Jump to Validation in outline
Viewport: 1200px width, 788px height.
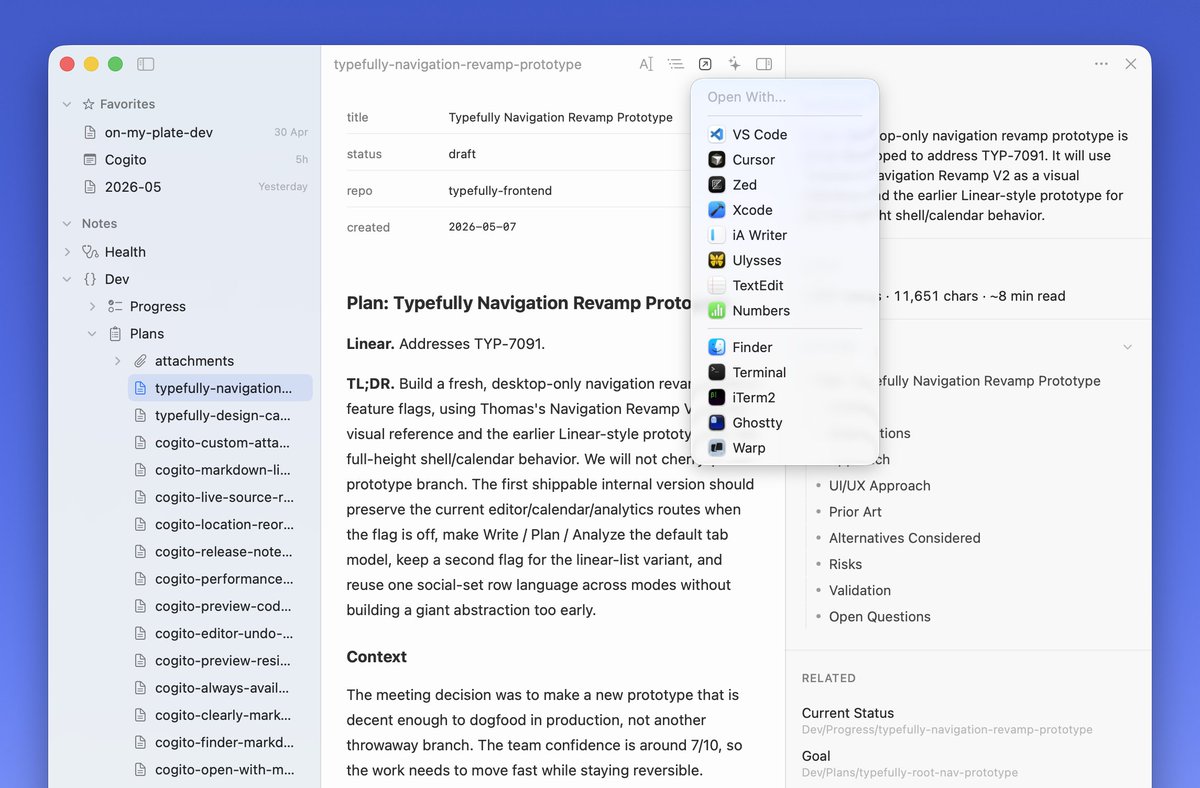[859, 590]
